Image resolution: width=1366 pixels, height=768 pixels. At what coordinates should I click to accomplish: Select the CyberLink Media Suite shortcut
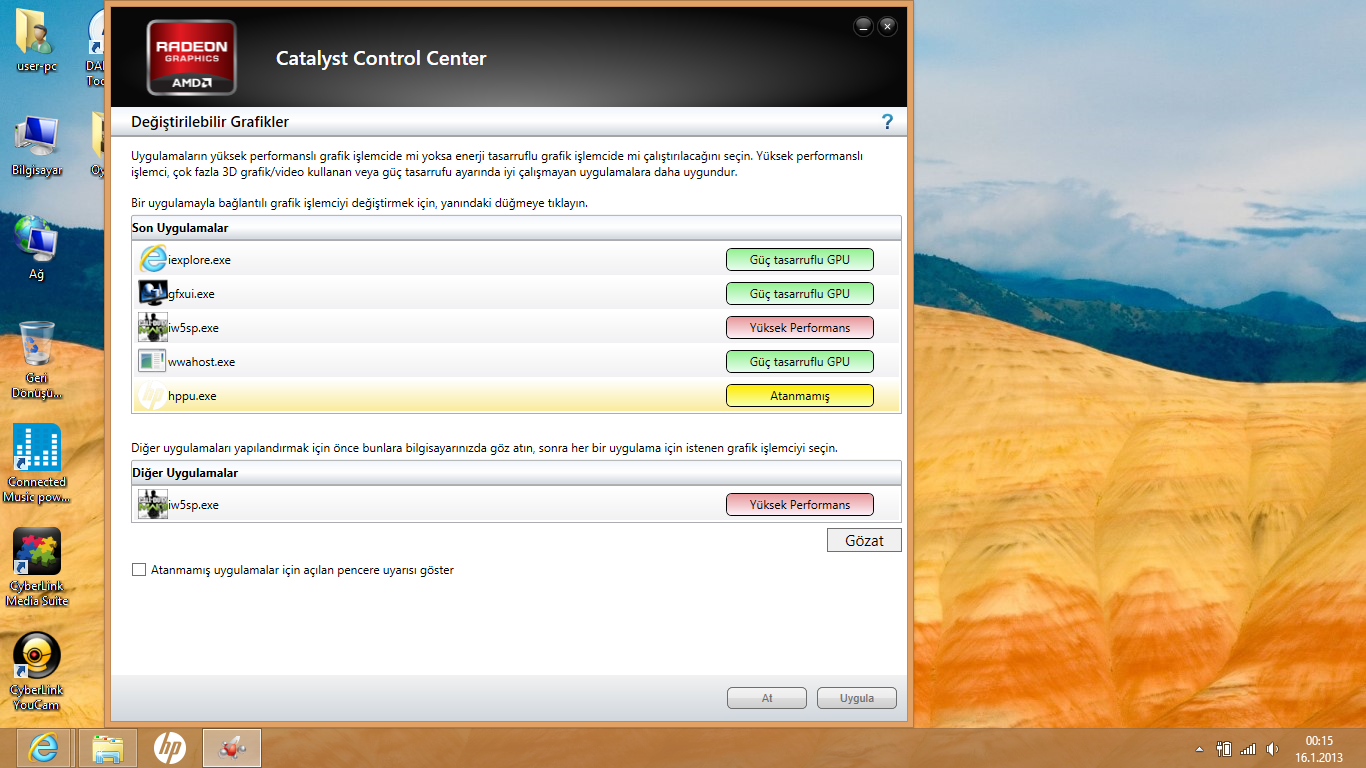[x=37, y=568]
